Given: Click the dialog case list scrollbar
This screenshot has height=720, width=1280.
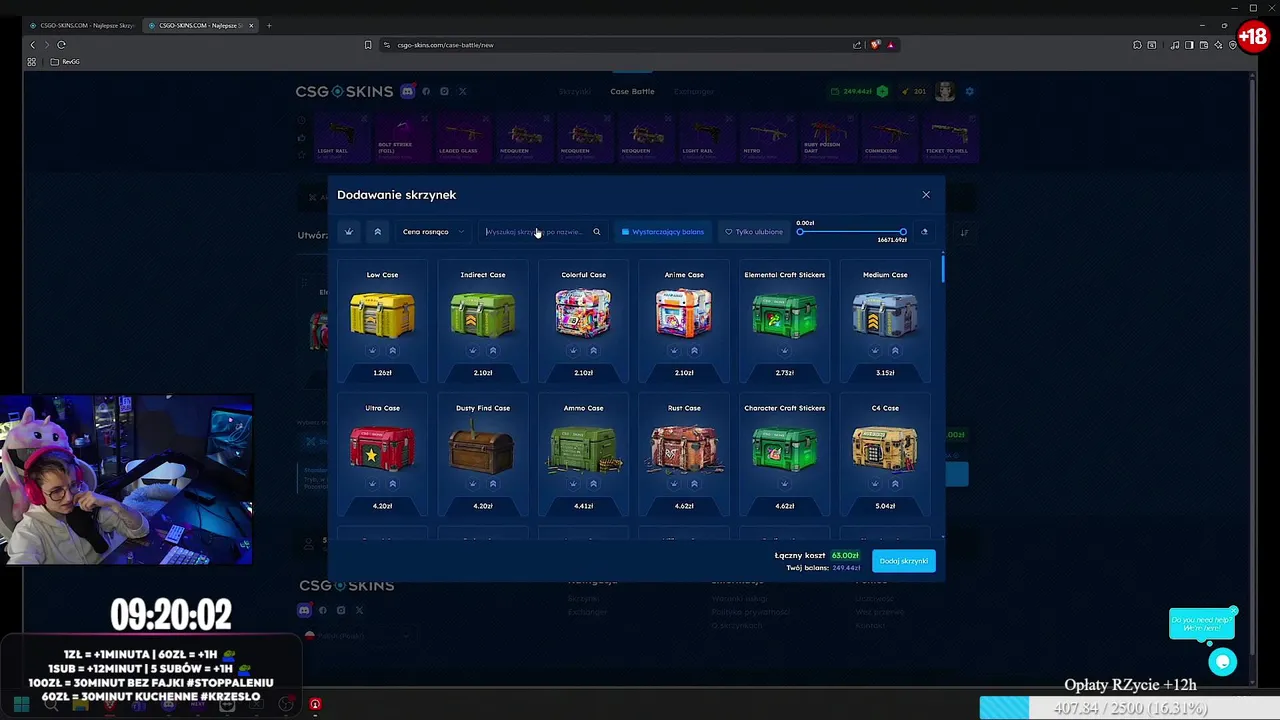Looking at the screenshot, I should click(943, 268).
